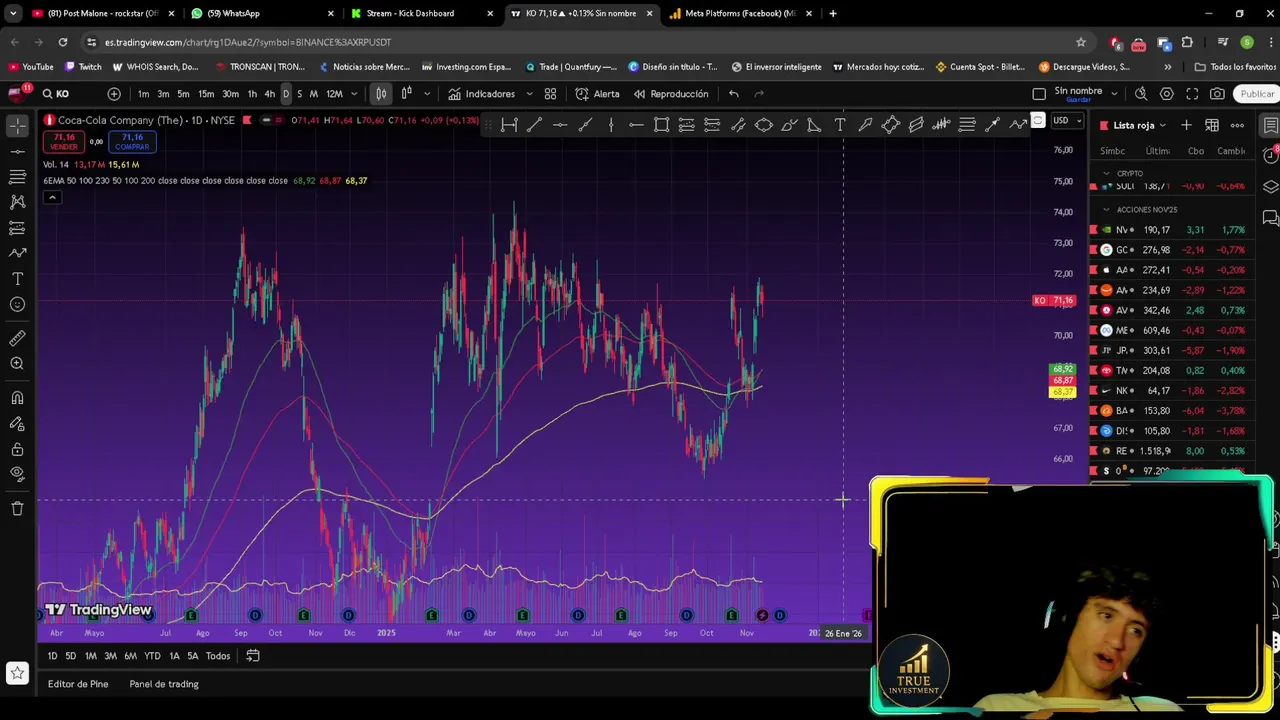Take a chart snapshot camera icon
1280x720 pixels.
[x=1217, y=94]
